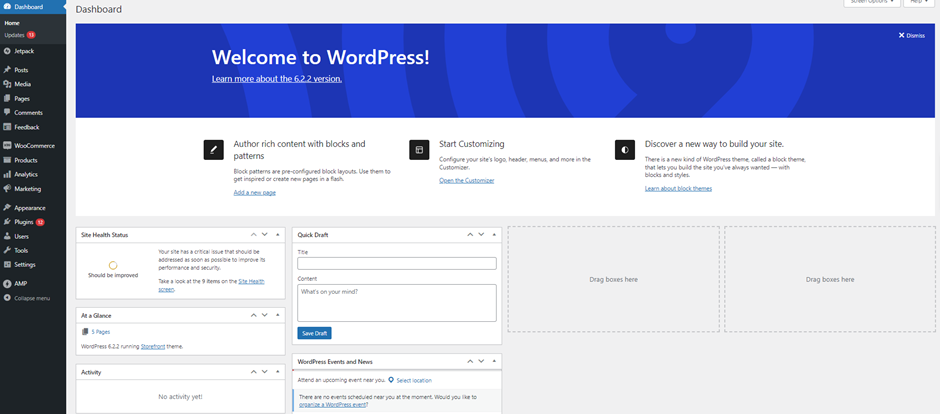The height and width of the screenshot is (414, 940).
Task: Open the Customizer link
Action: (x=466, y=180)
